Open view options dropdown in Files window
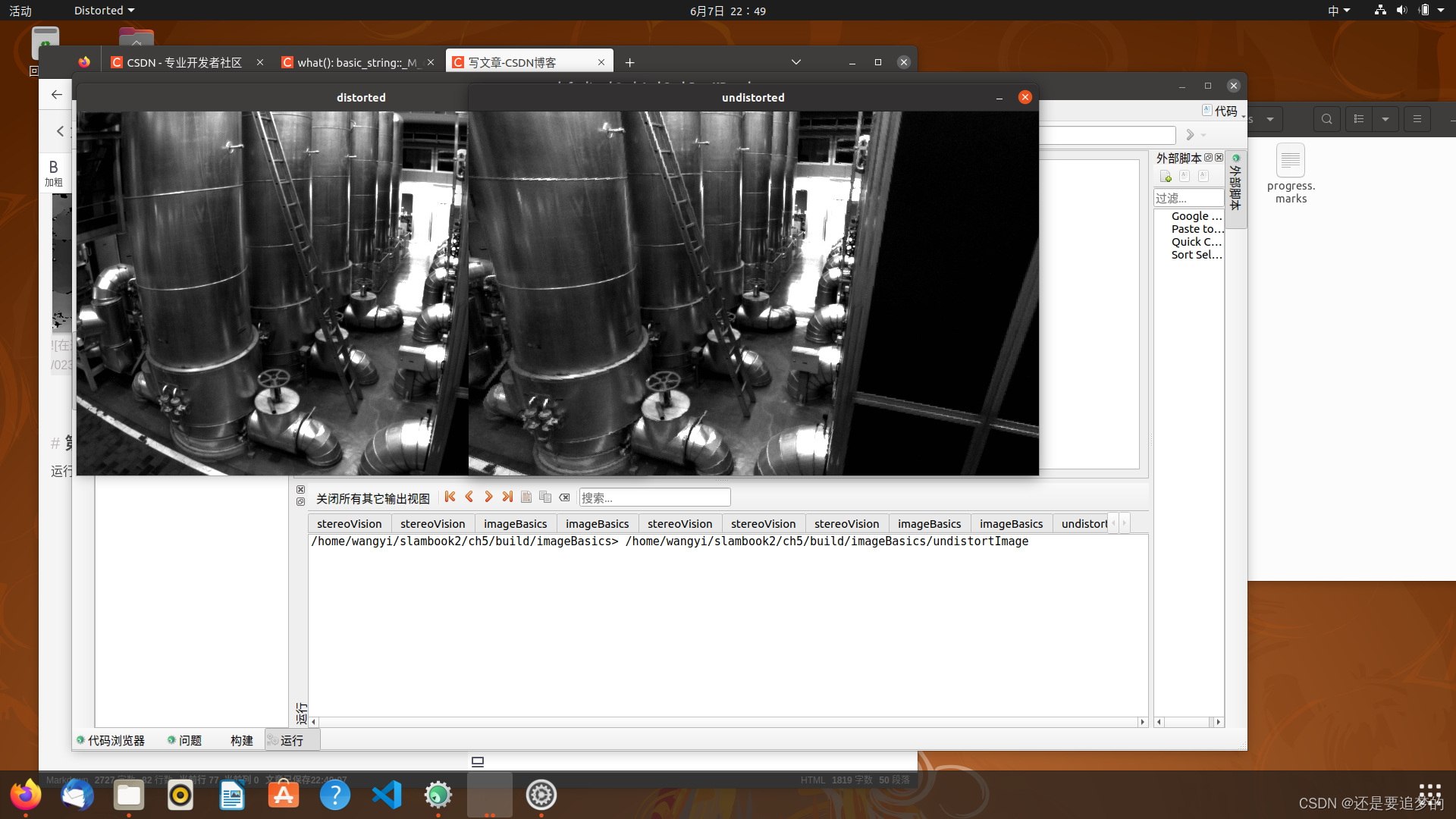This screenshot has width=1456, height=819. pyautogui.click(x=1385, y=119)
